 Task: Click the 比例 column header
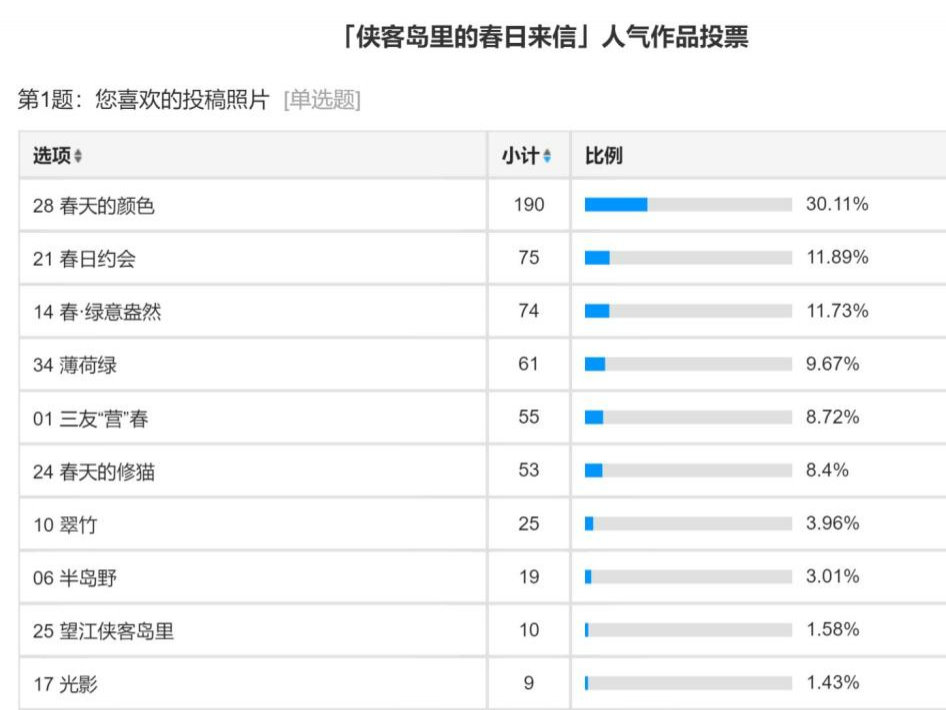603,156
